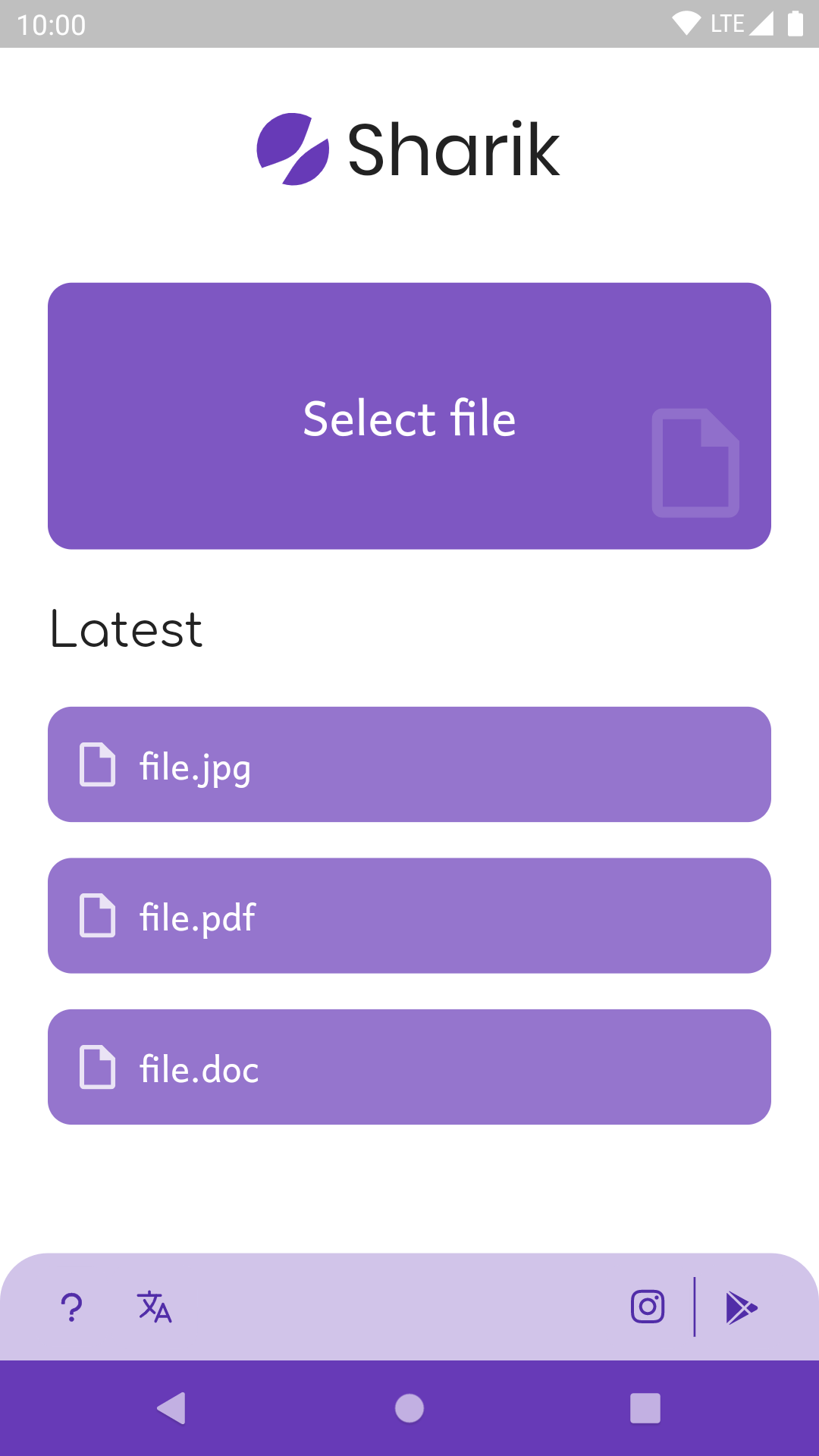Click the file icon beside file.jpg
Image resolution: width=819 pixels, height=1456 pixels.
98,764
